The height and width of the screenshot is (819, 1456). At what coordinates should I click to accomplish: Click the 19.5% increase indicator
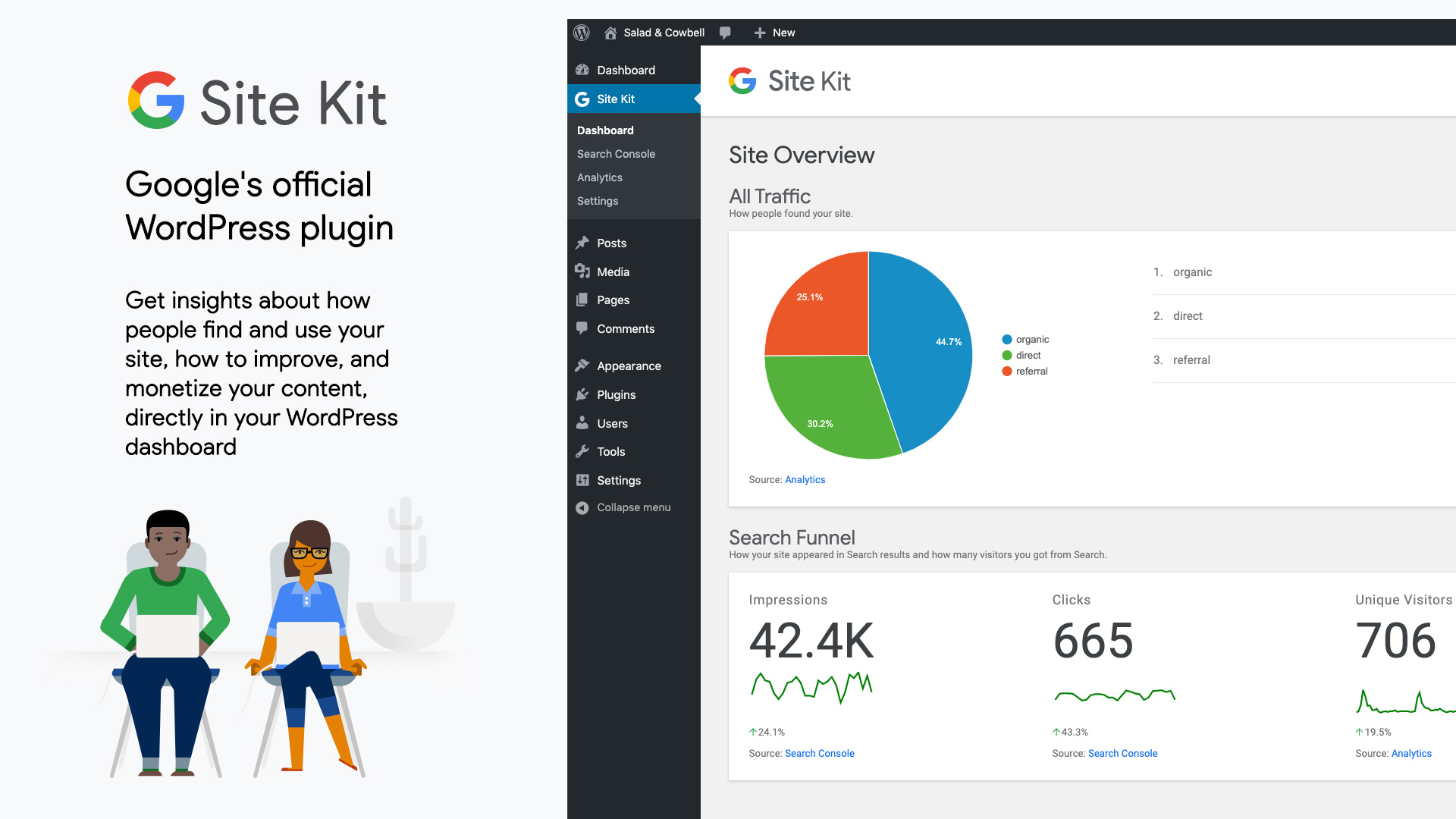pos(1373,732)
